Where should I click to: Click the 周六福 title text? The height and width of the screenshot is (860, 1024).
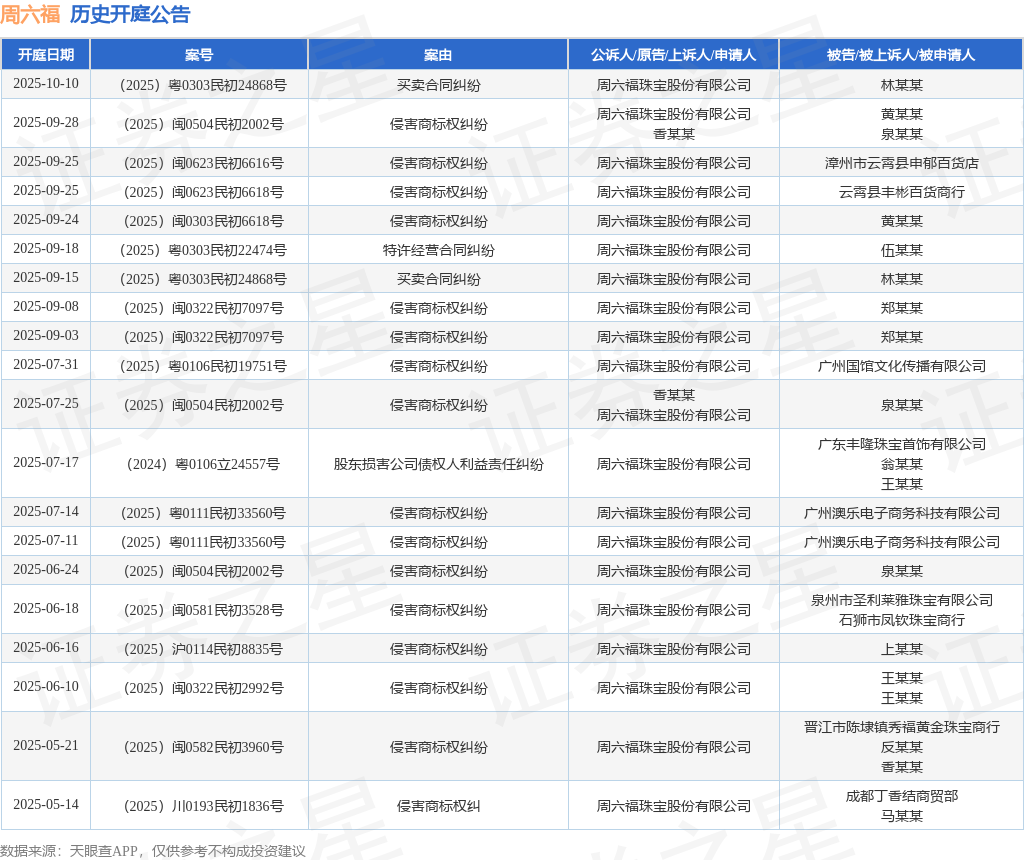(30, 14)
